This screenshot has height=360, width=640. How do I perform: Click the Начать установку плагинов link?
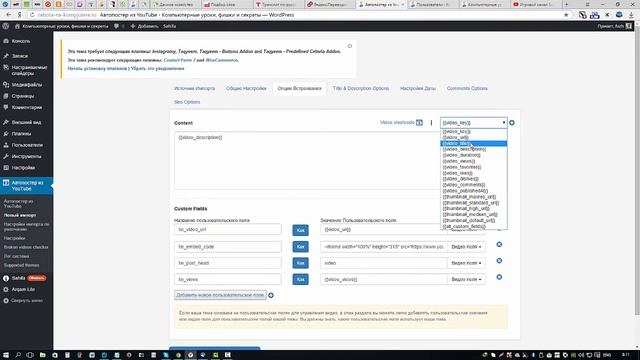point(97,69)
